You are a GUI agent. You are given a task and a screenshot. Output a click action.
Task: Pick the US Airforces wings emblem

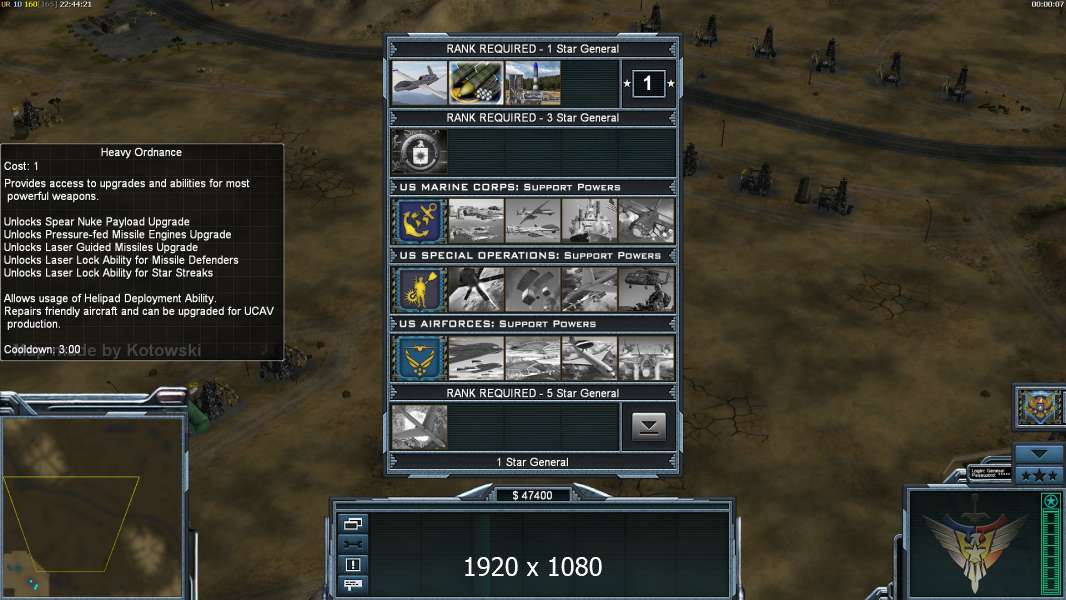coord(419,358)
